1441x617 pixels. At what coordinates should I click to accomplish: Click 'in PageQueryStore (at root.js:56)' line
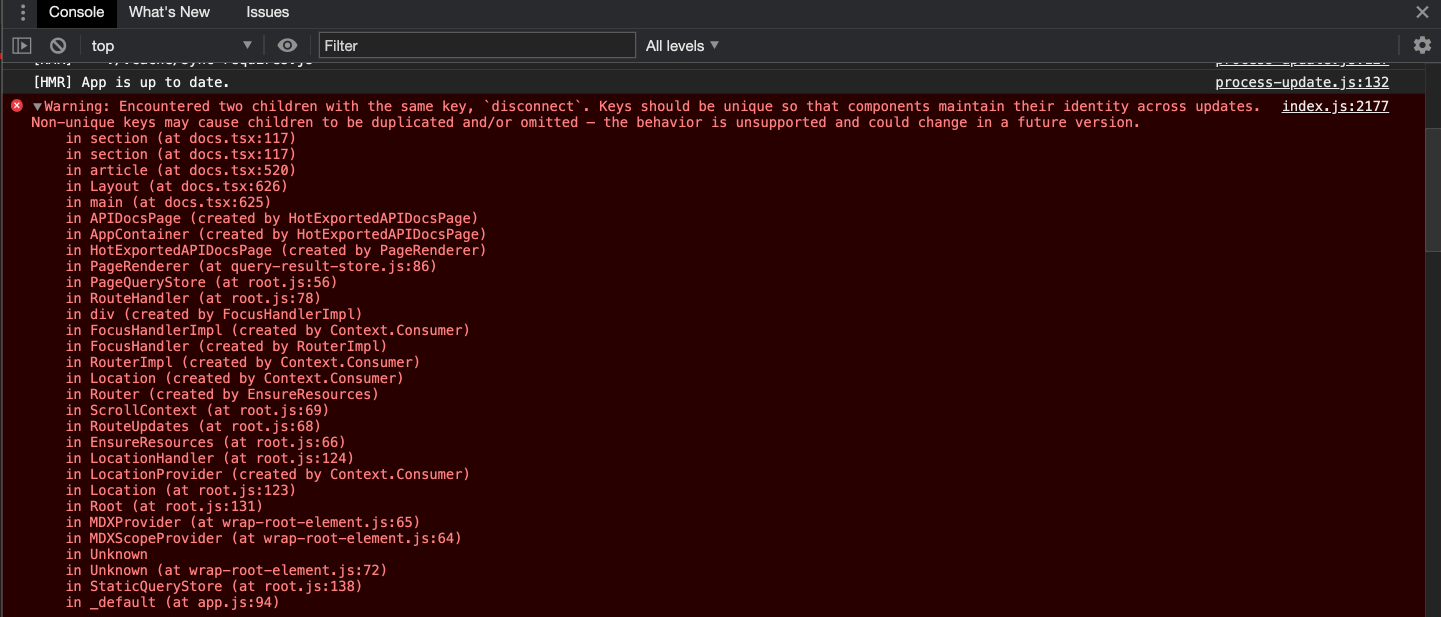tap(202, 282)
